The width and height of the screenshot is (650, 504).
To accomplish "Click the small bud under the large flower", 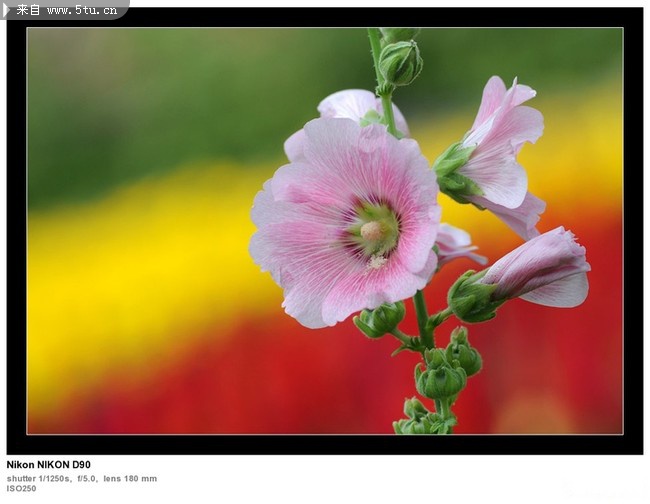I will (x=379, y=321).
